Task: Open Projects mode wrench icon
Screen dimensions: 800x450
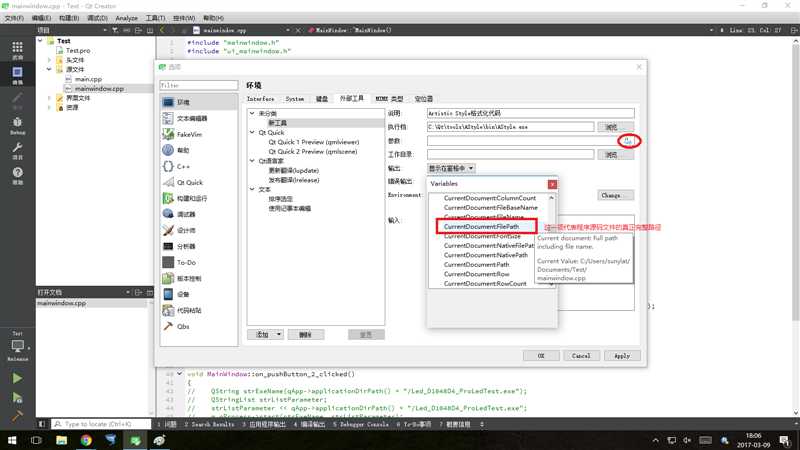Action: [17, 151]
